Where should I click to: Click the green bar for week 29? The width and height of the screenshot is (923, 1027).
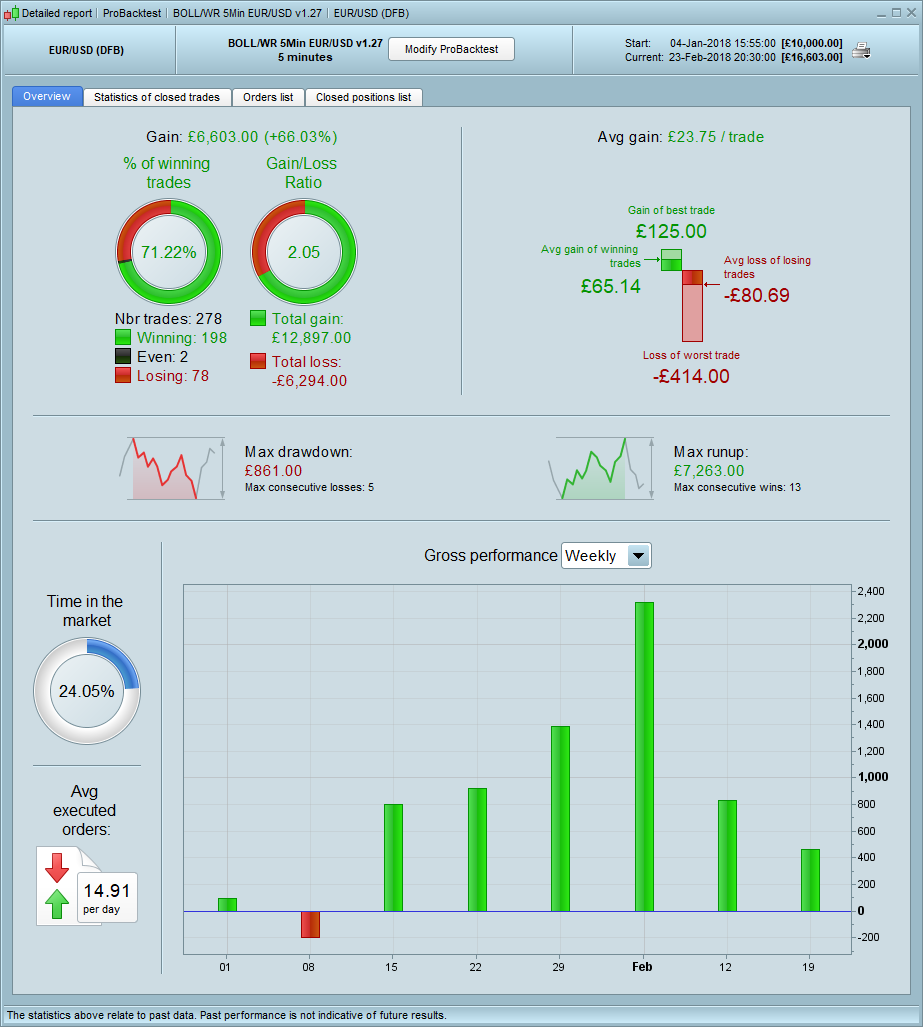click(560, 819)
